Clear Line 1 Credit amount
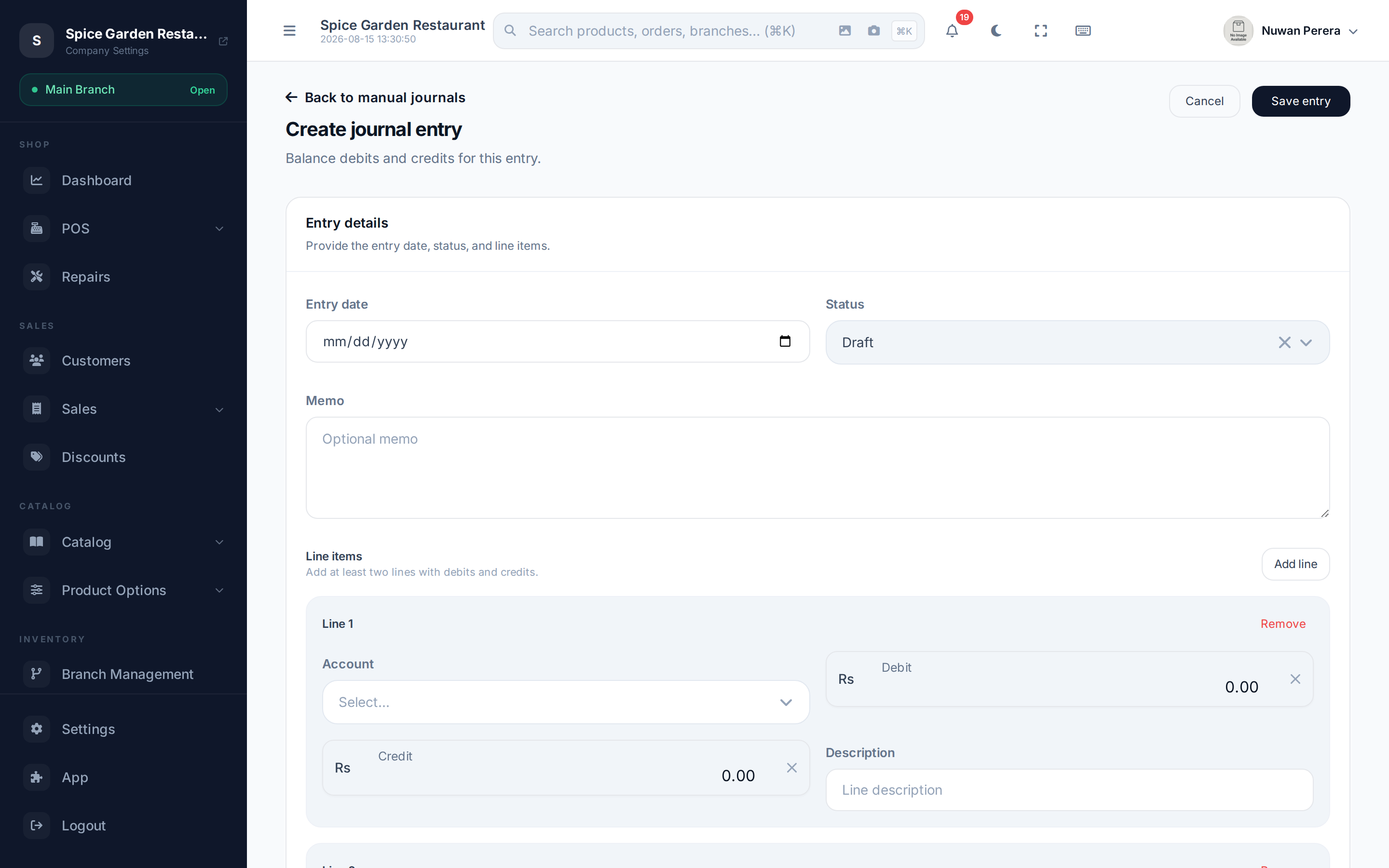The width and height of the screenshot is (1389, 868). point(791,768)
